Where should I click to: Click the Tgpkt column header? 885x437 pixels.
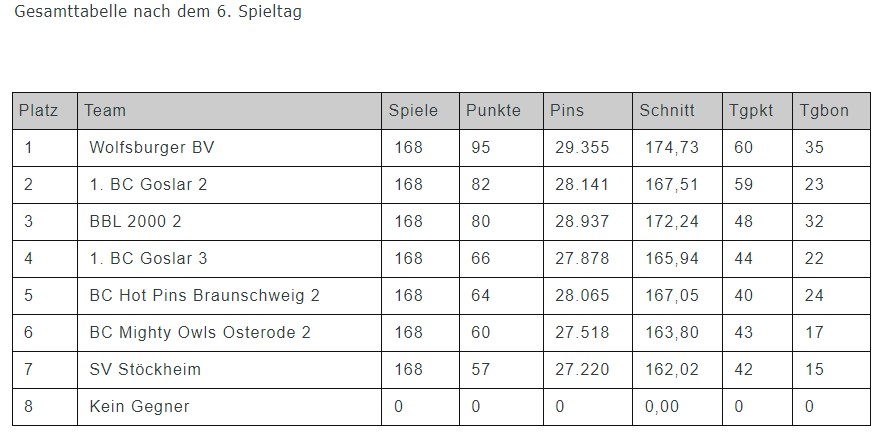pyautogui.click(x=751, y=111)
